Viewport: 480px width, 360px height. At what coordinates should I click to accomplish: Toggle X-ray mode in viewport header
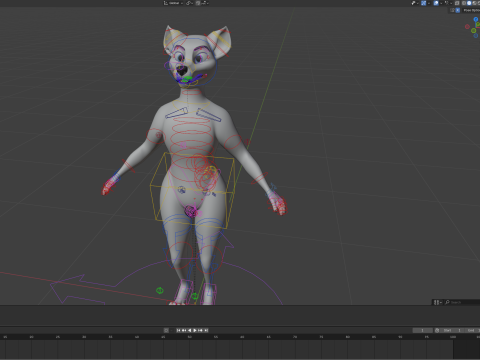(x=457, y=3)
